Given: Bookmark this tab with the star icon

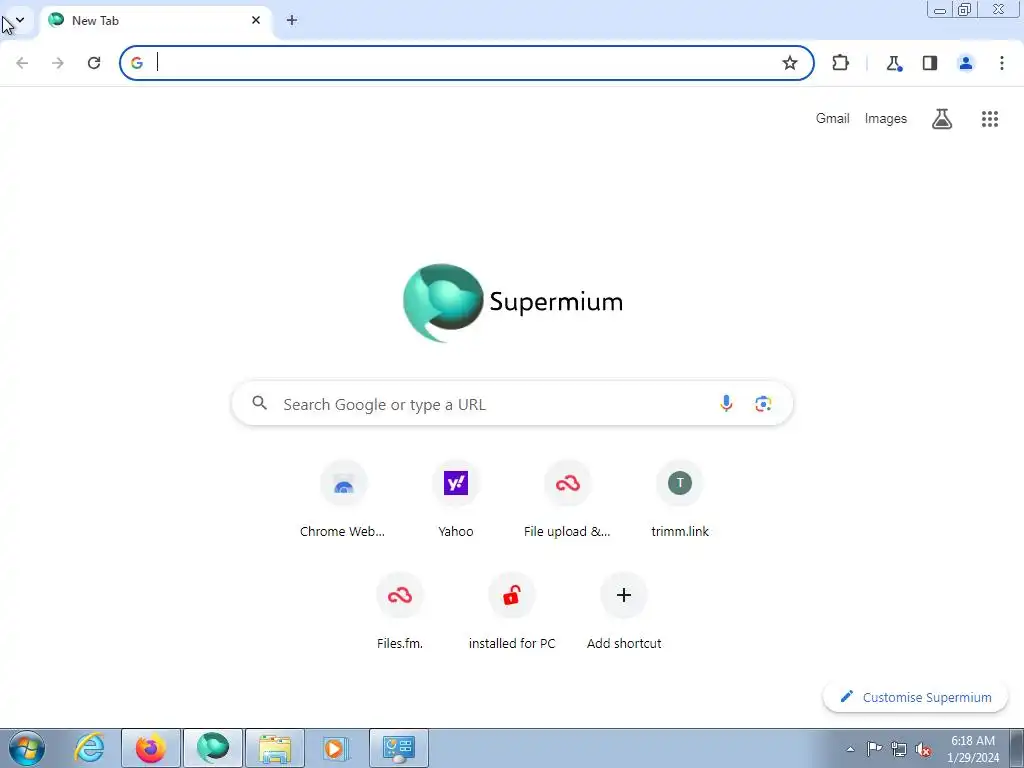Looking at the screenshot, I should point(790,63).
